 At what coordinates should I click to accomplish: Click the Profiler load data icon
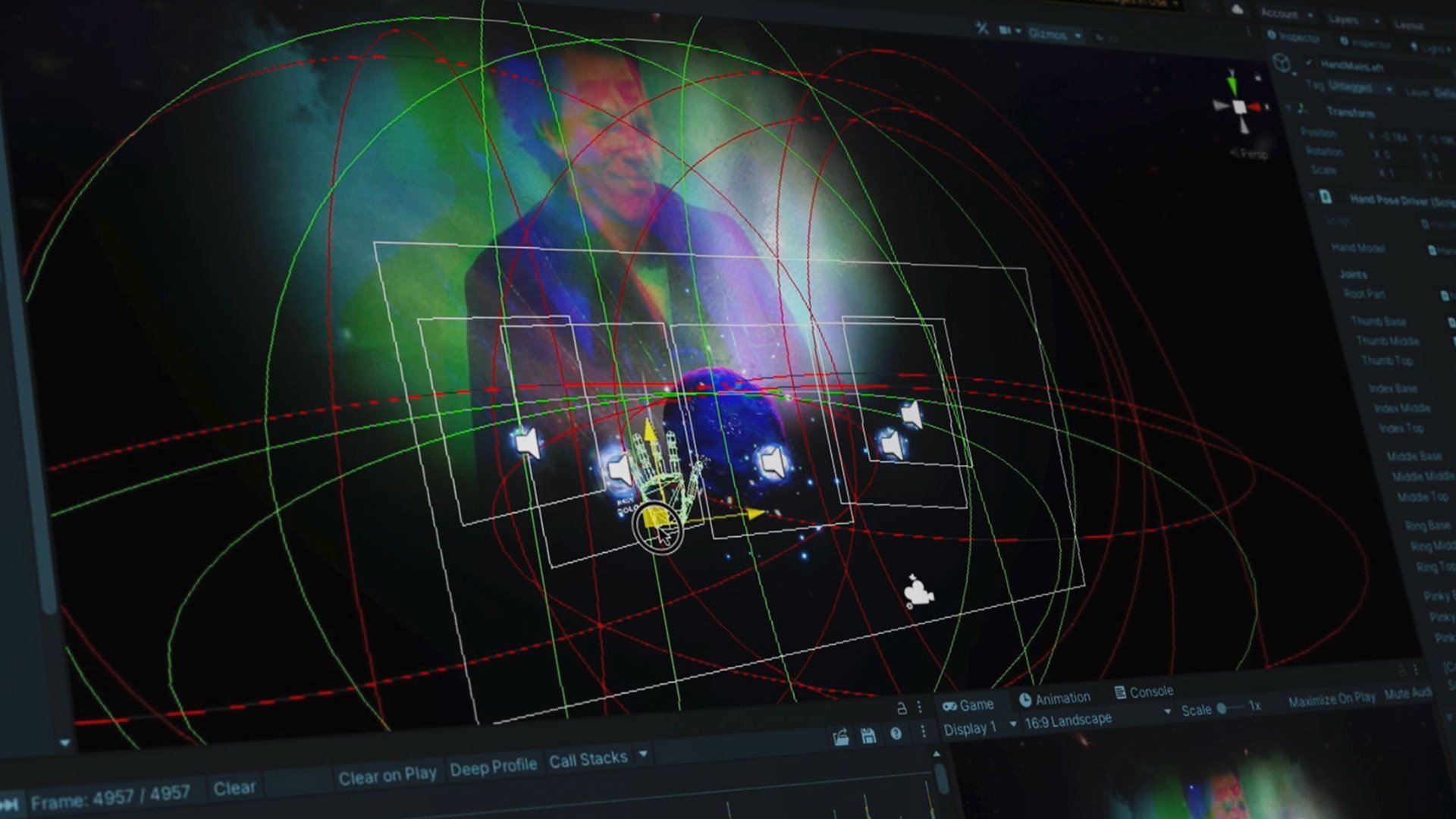(x=840, y=737)
